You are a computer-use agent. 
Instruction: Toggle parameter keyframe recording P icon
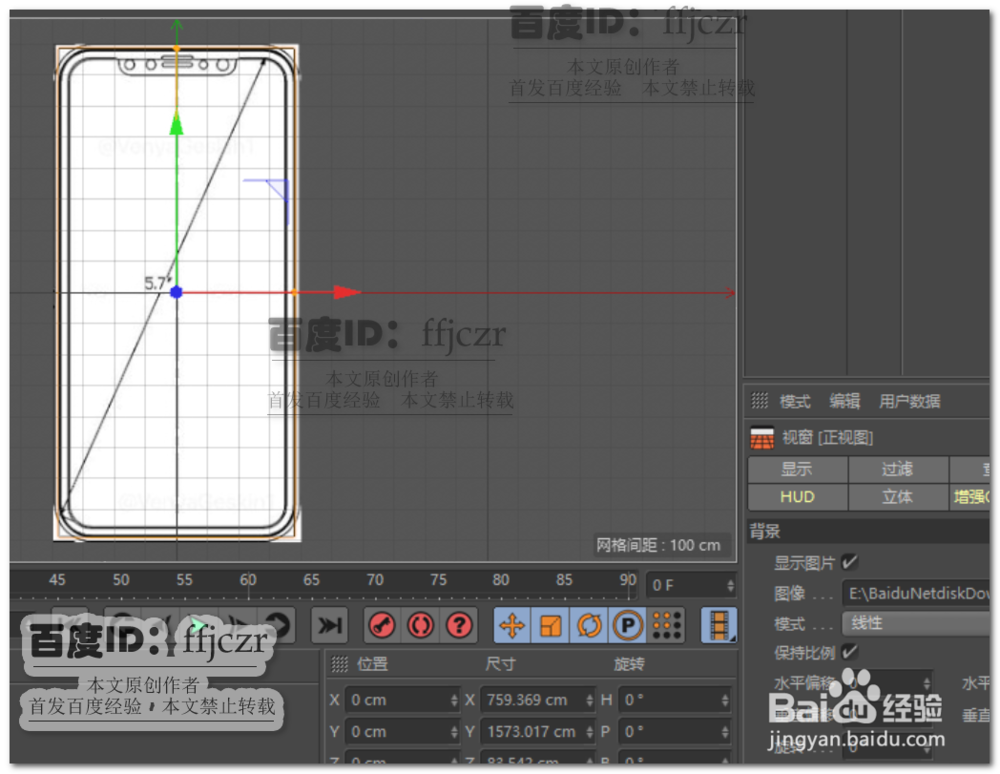(628, 625)
